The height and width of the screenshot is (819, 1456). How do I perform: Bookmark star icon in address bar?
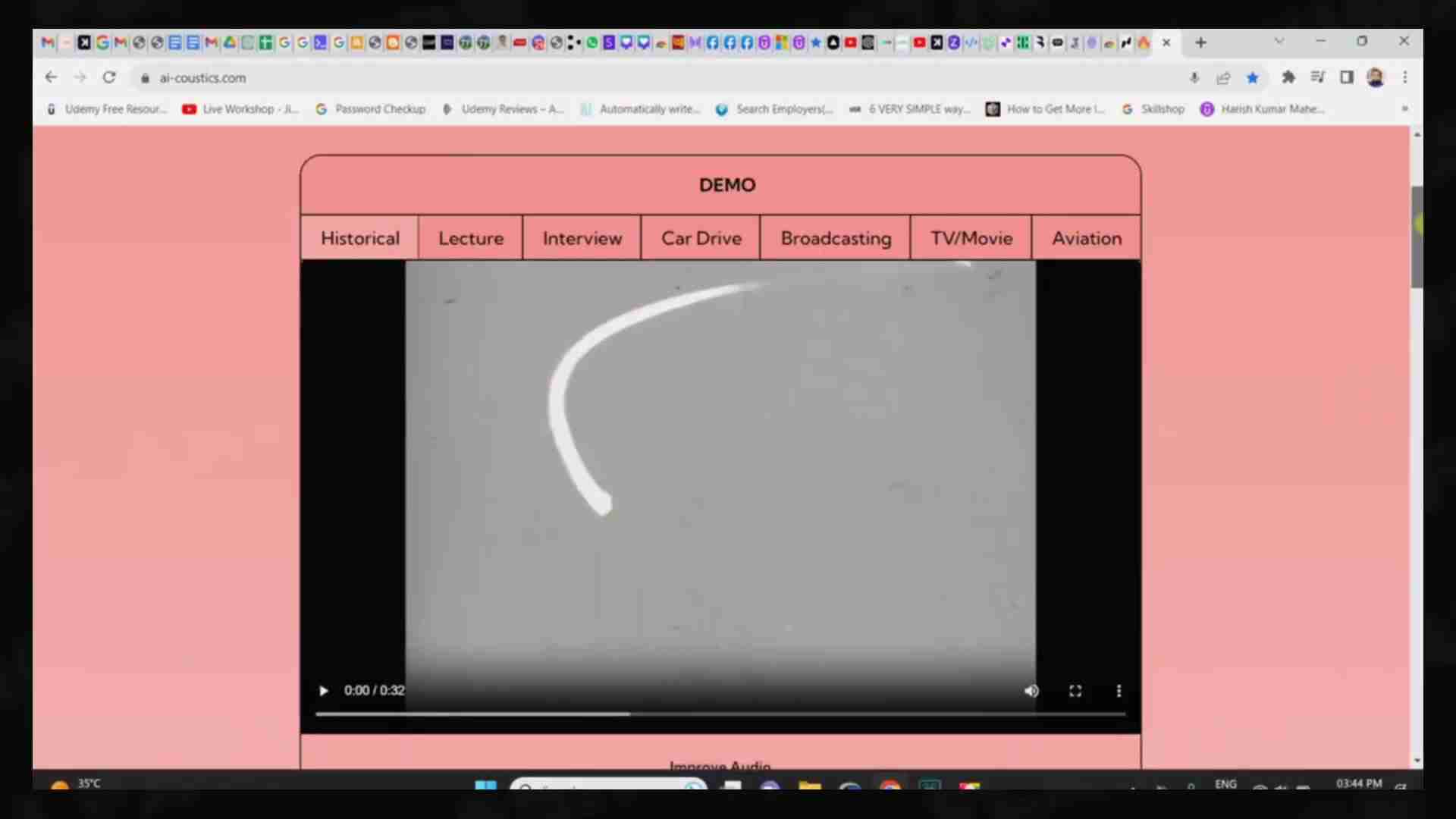click(1252, 77)
